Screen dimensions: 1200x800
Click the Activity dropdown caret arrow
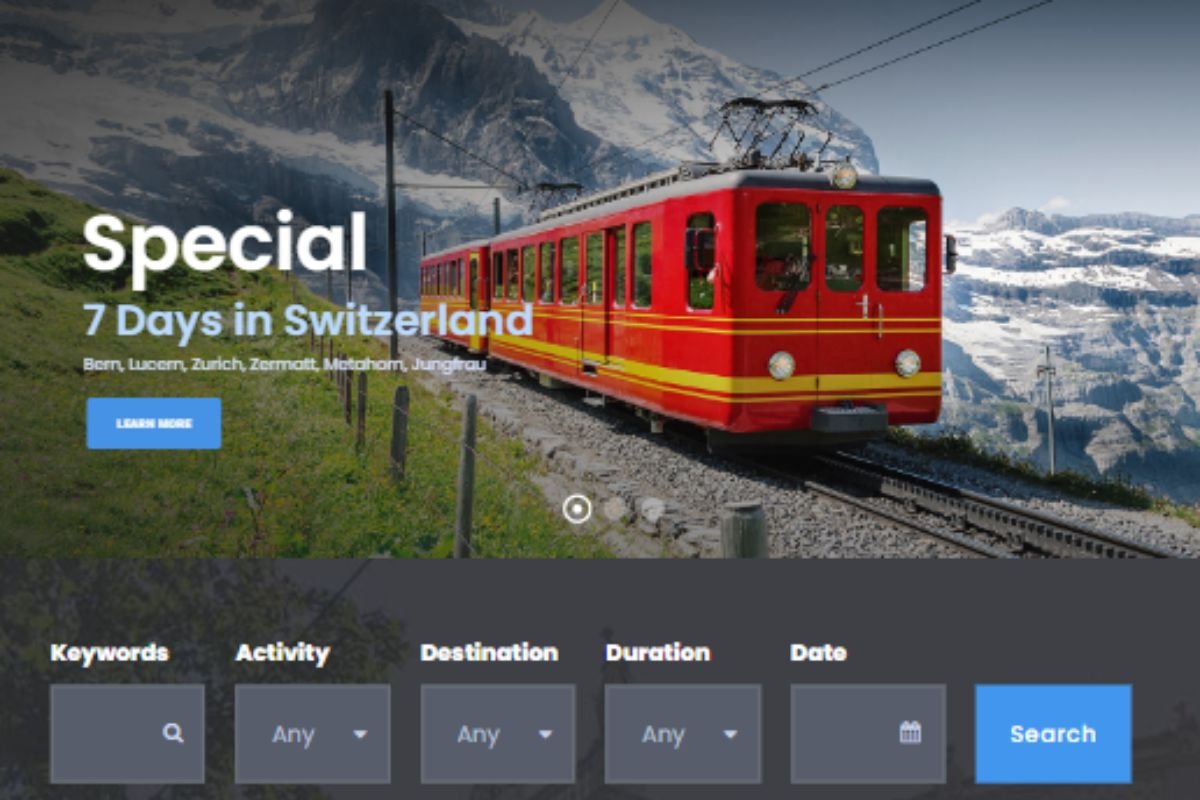tap(360, 734)
